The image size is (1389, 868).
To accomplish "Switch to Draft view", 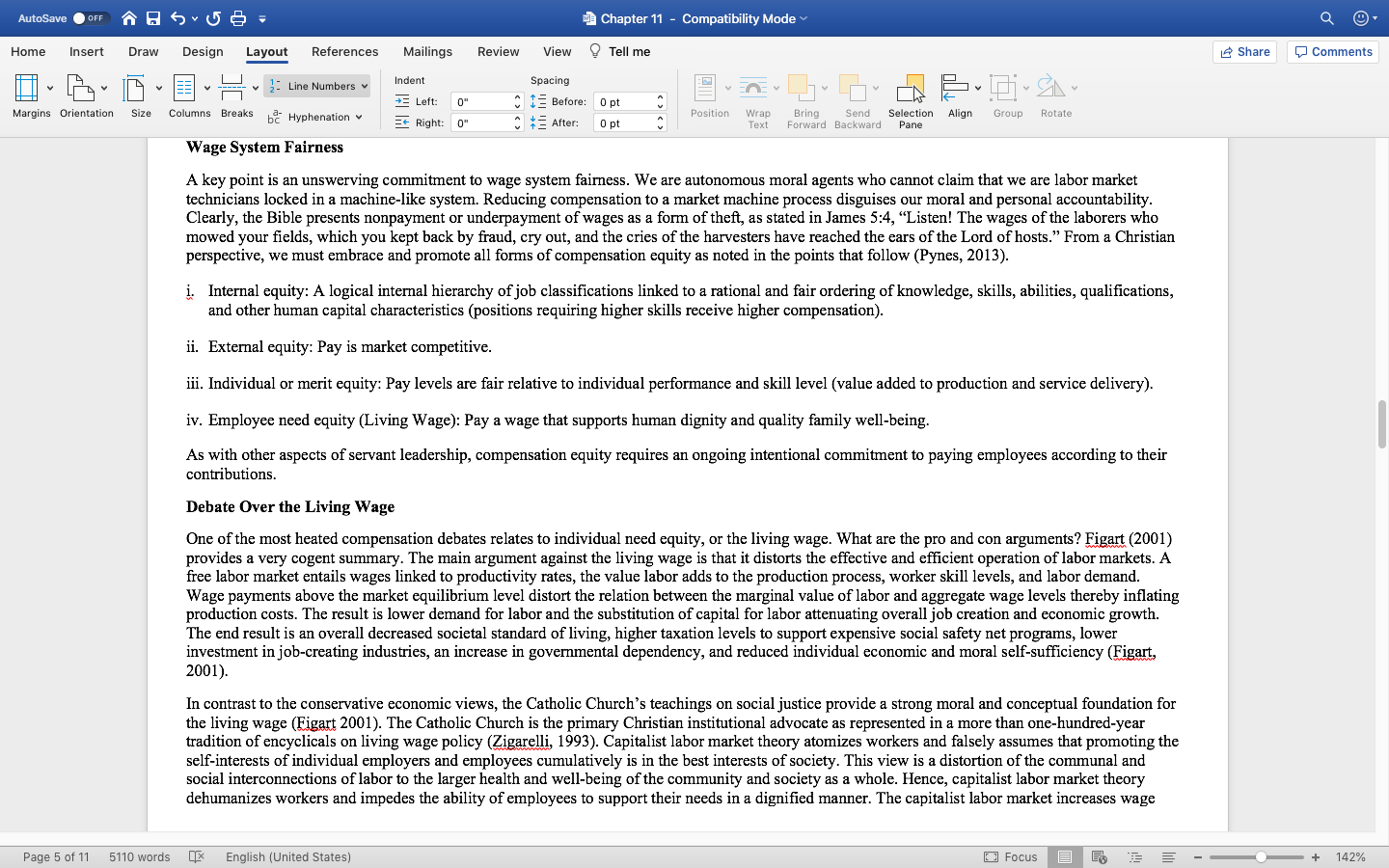I will pyautogui.click(x=1168, y=856).
